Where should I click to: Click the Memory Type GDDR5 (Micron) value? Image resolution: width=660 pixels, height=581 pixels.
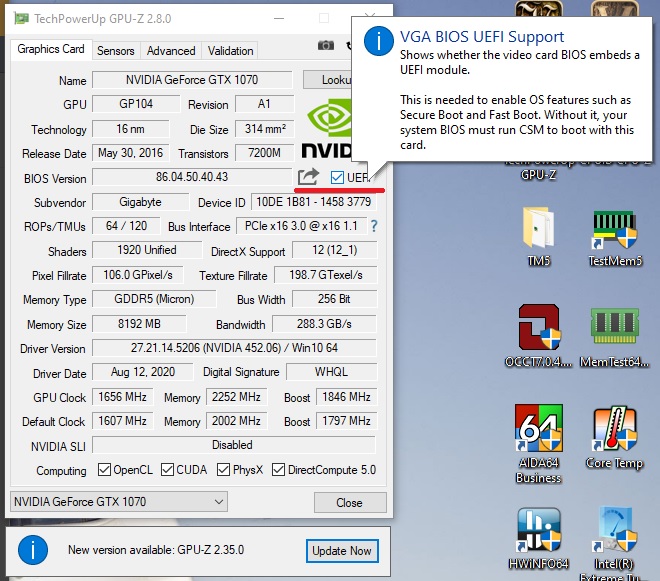154,299
